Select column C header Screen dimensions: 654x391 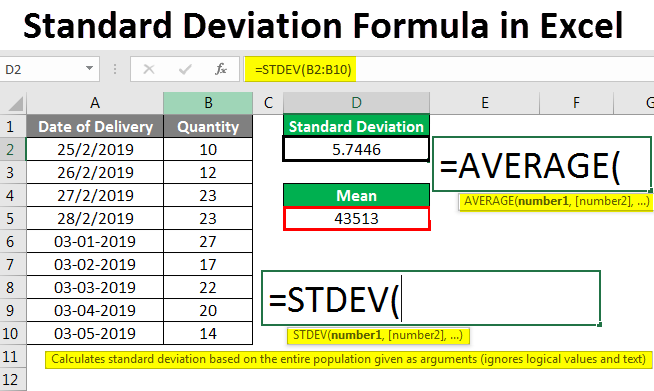[268, 103]
